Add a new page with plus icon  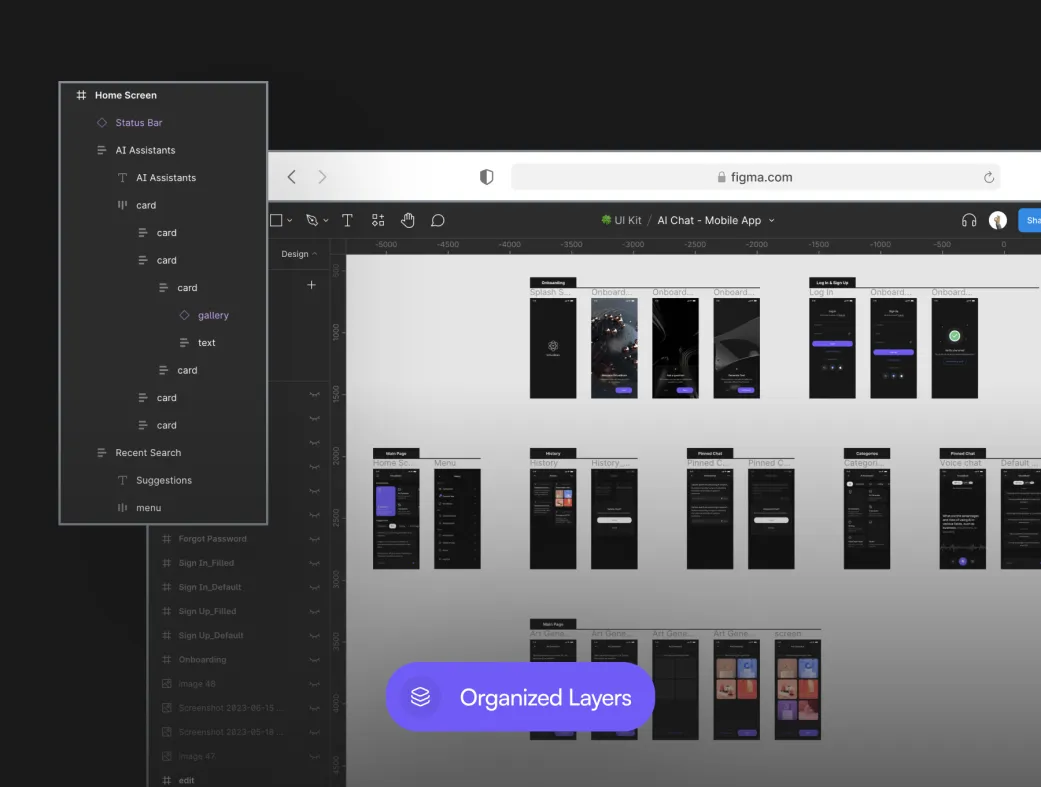click(311, 285)
